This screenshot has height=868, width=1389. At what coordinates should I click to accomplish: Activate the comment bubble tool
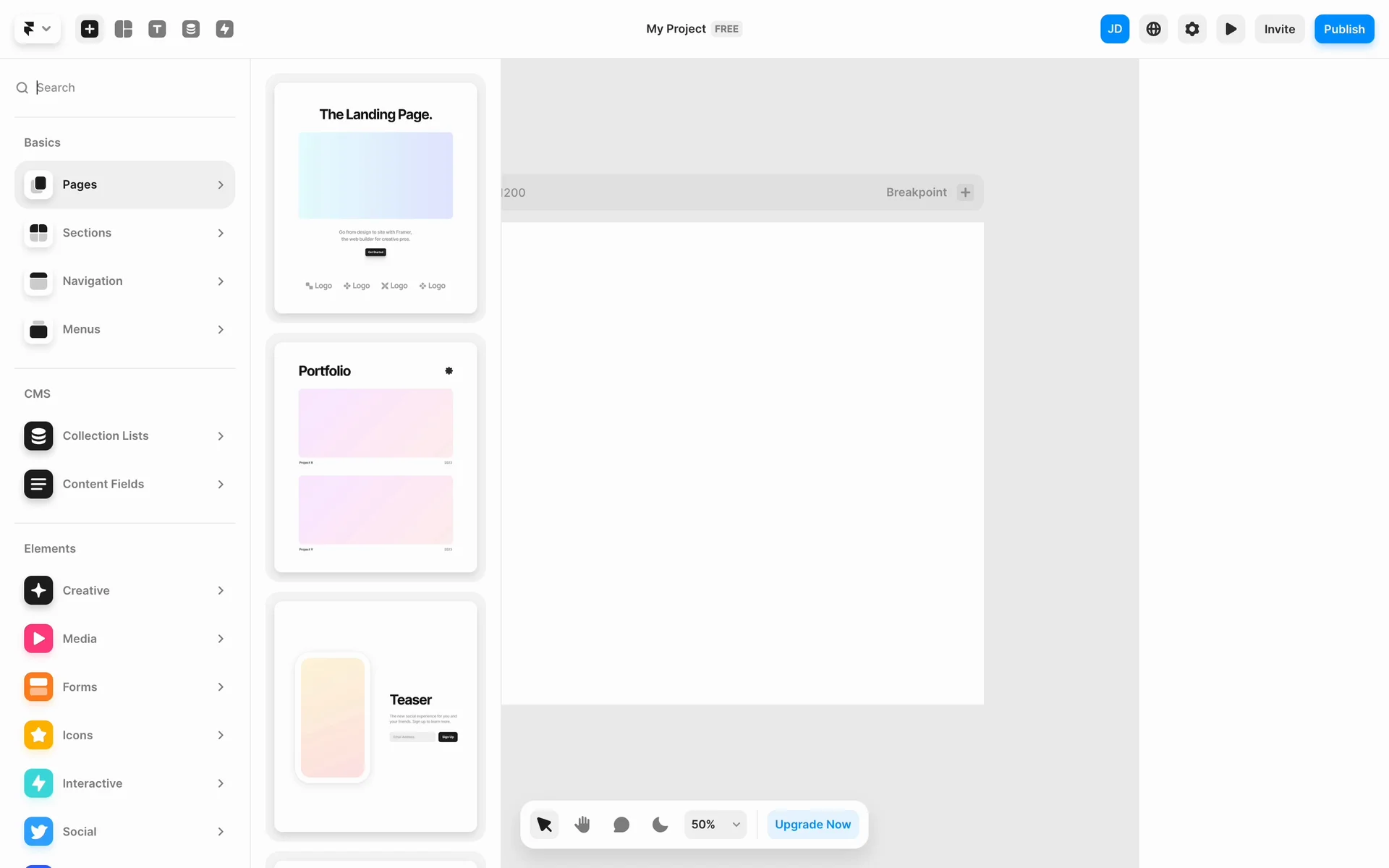pyautogui.click(x=621, y=825)
